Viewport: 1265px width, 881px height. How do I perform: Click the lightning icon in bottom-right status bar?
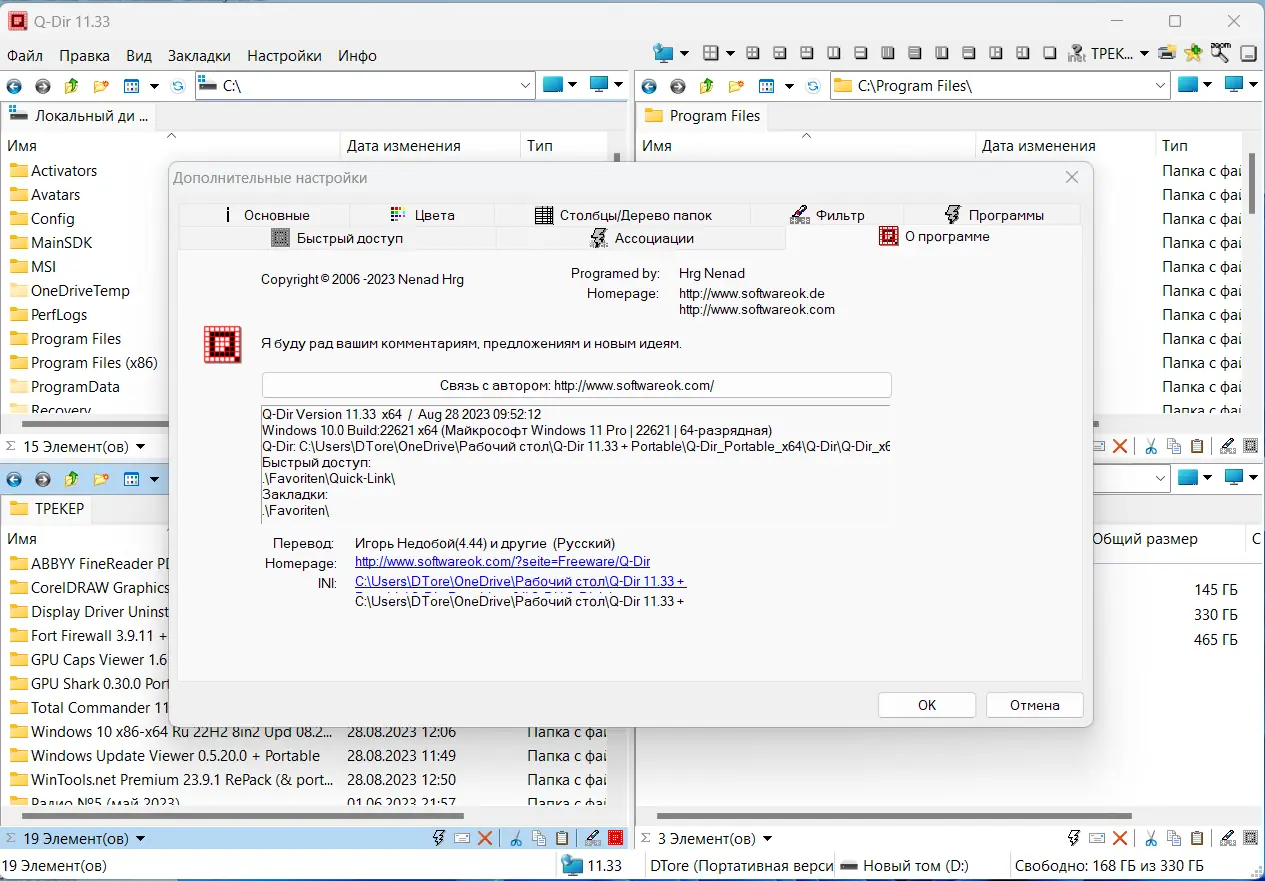[x=1074, y=838]
